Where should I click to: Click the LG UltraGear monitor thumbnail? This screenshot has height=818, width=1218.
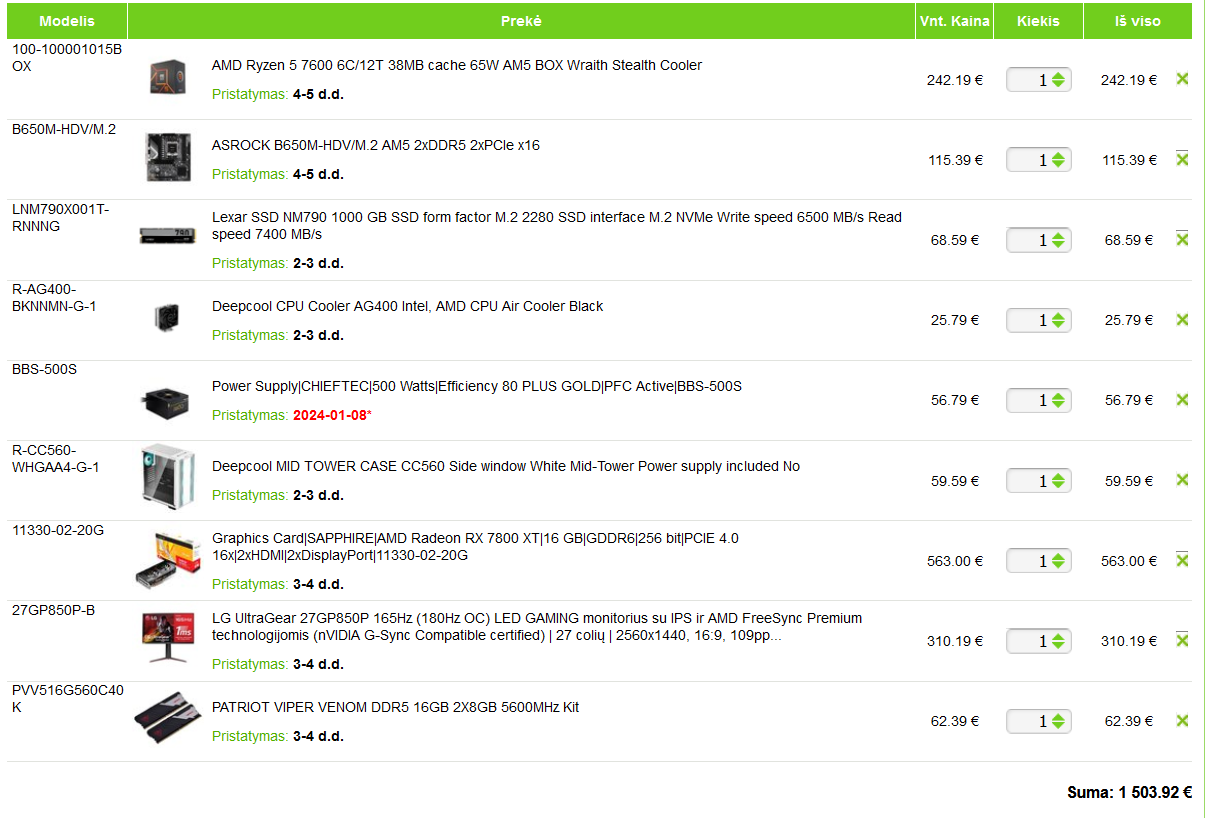167,638
